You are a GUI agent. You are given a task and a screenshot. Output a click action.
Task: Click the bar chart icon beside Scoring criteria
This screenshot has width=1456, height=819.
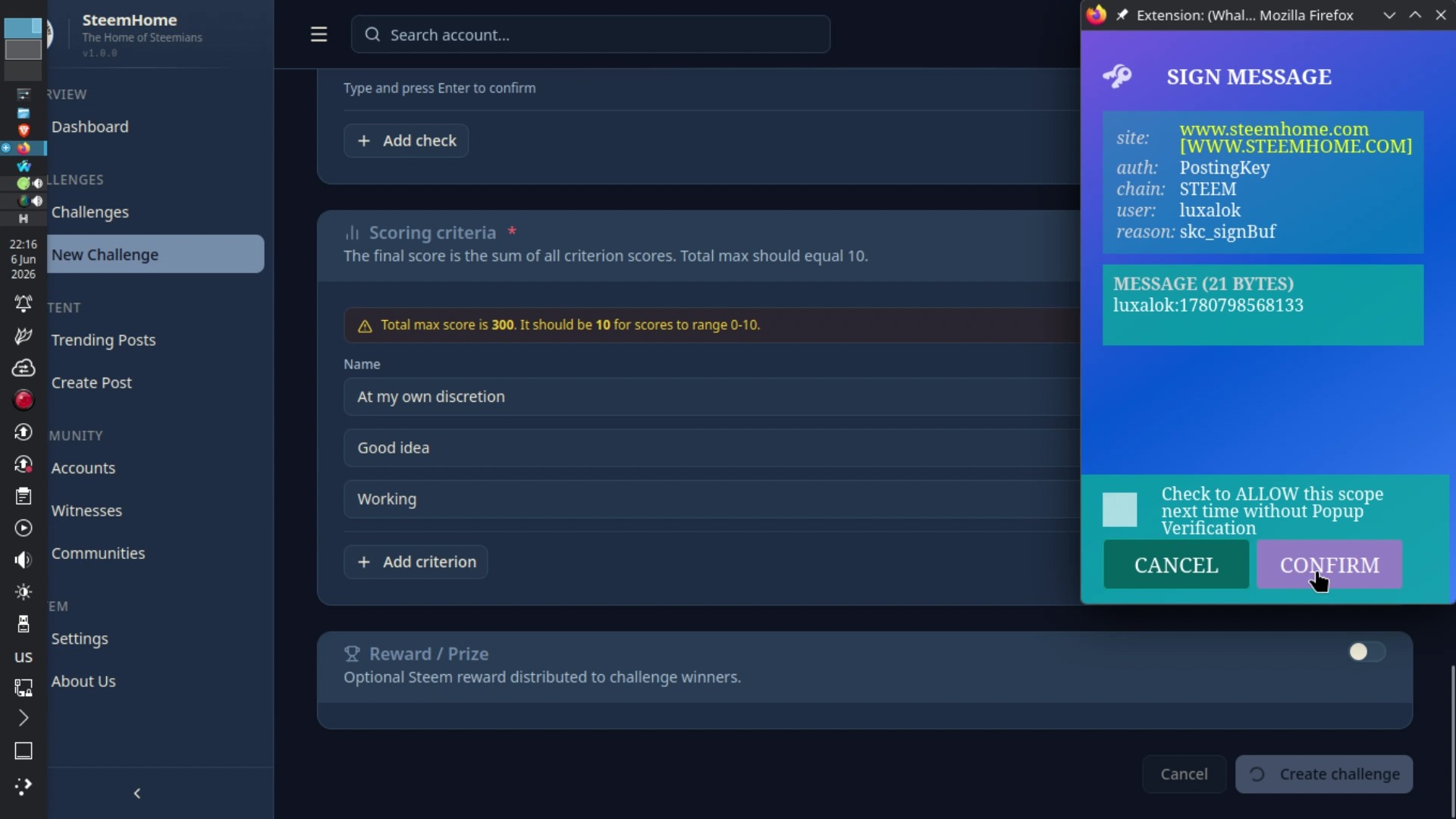(x=352, y=232)
